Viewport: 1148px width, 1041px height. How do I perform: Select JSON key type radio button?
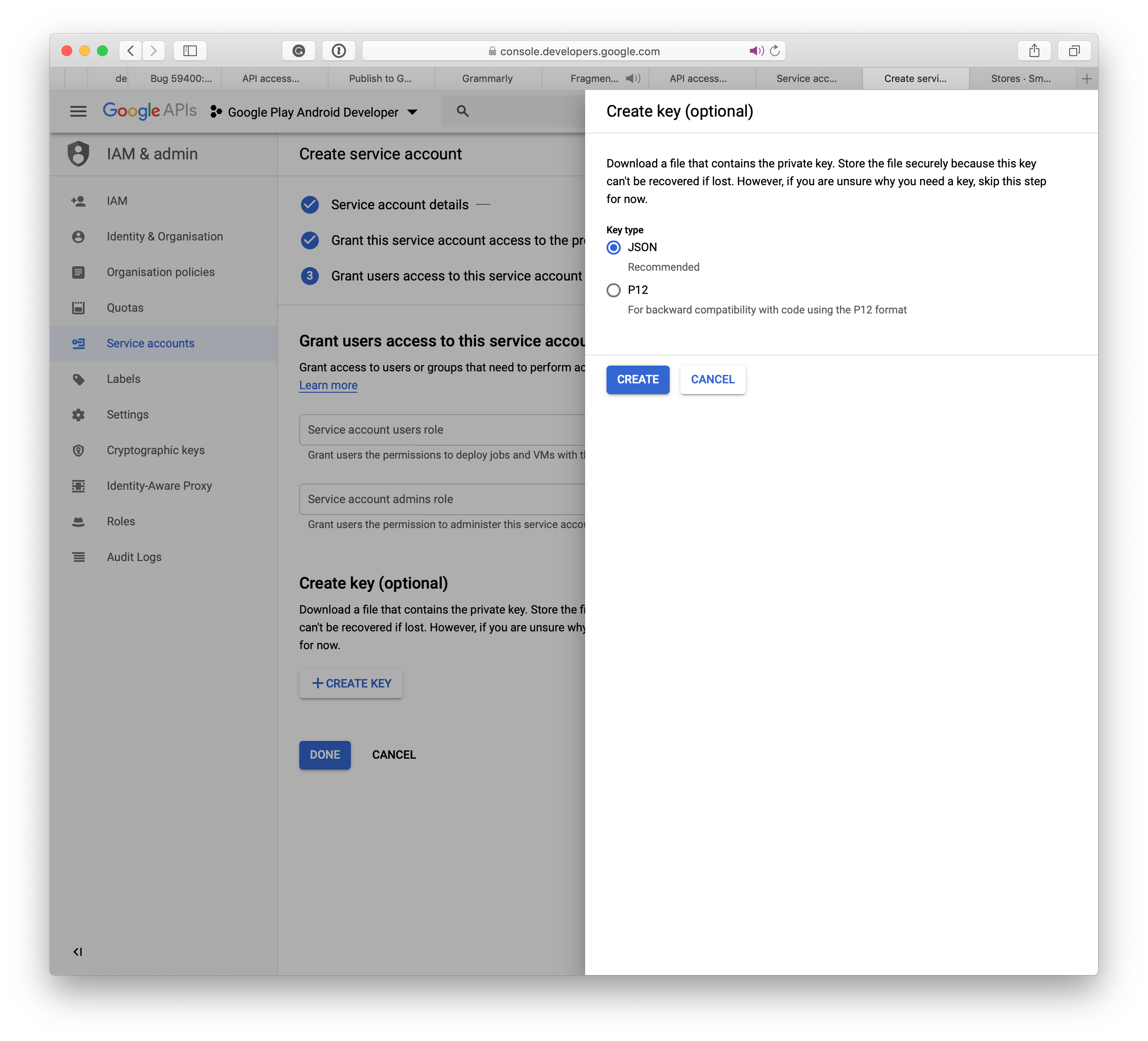pos(615,248)
